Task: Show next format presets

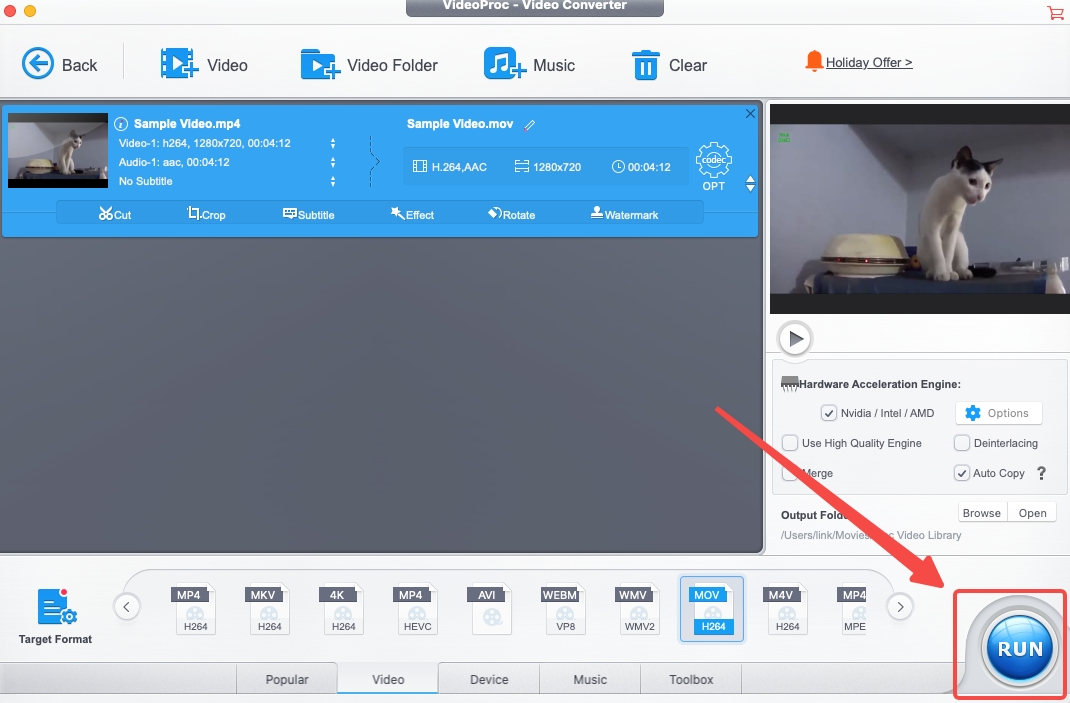Action: (x=900, y=607)
